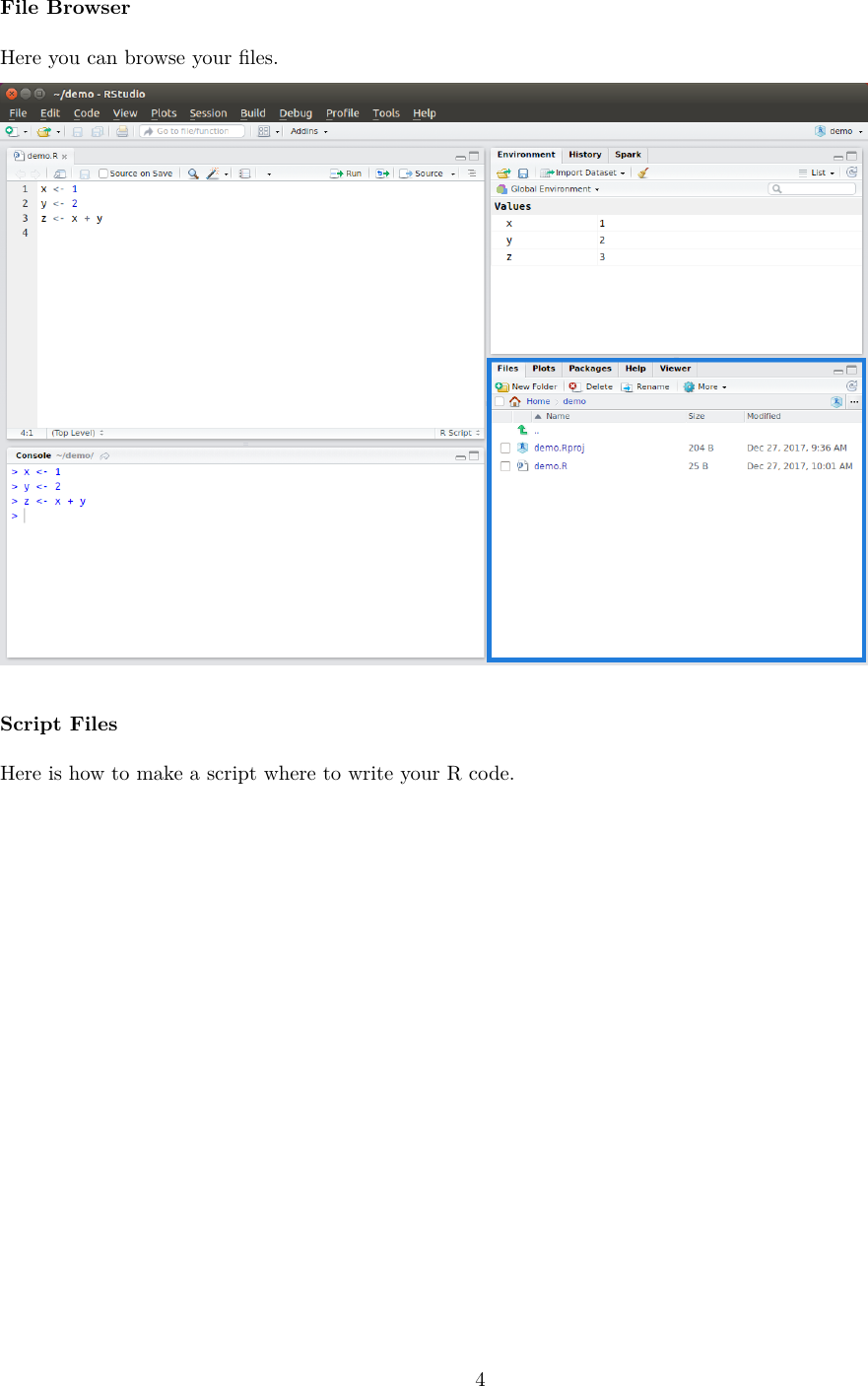Click the Save All icon in main toolbar
Viewport: 868px width, 1386px height.
tap(97, 131)
